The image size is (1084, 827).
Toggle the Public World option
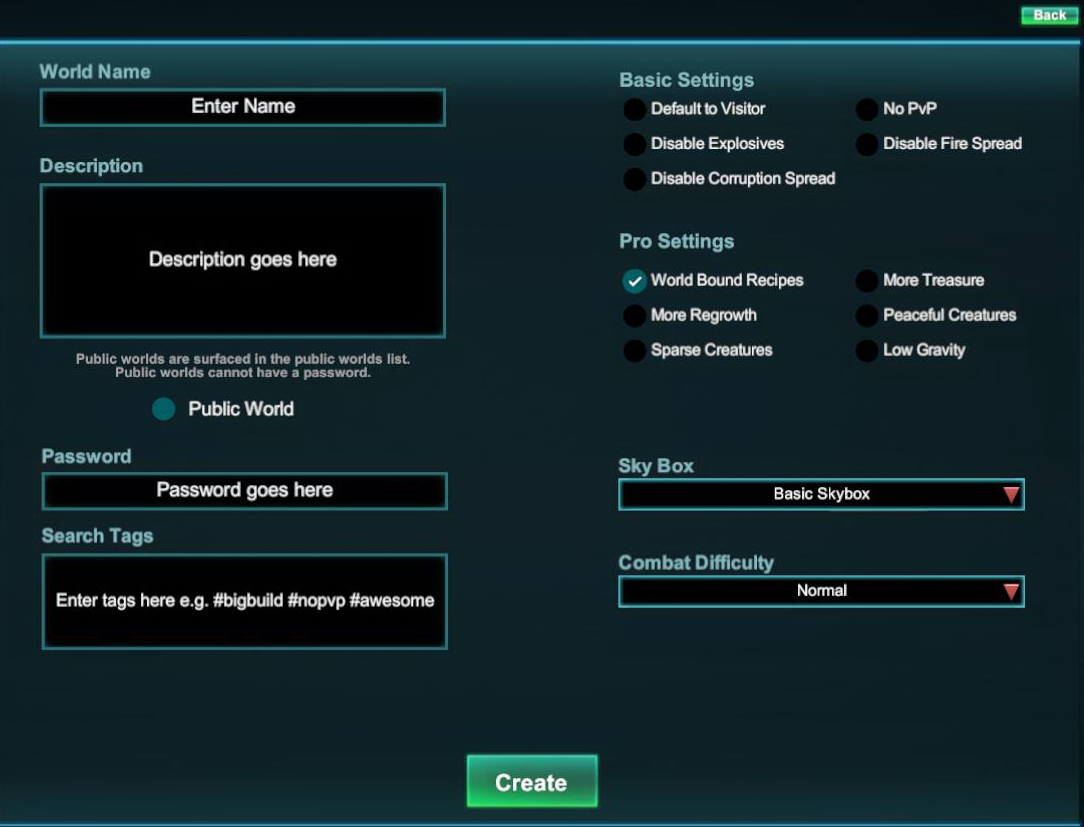pos(164,409)
